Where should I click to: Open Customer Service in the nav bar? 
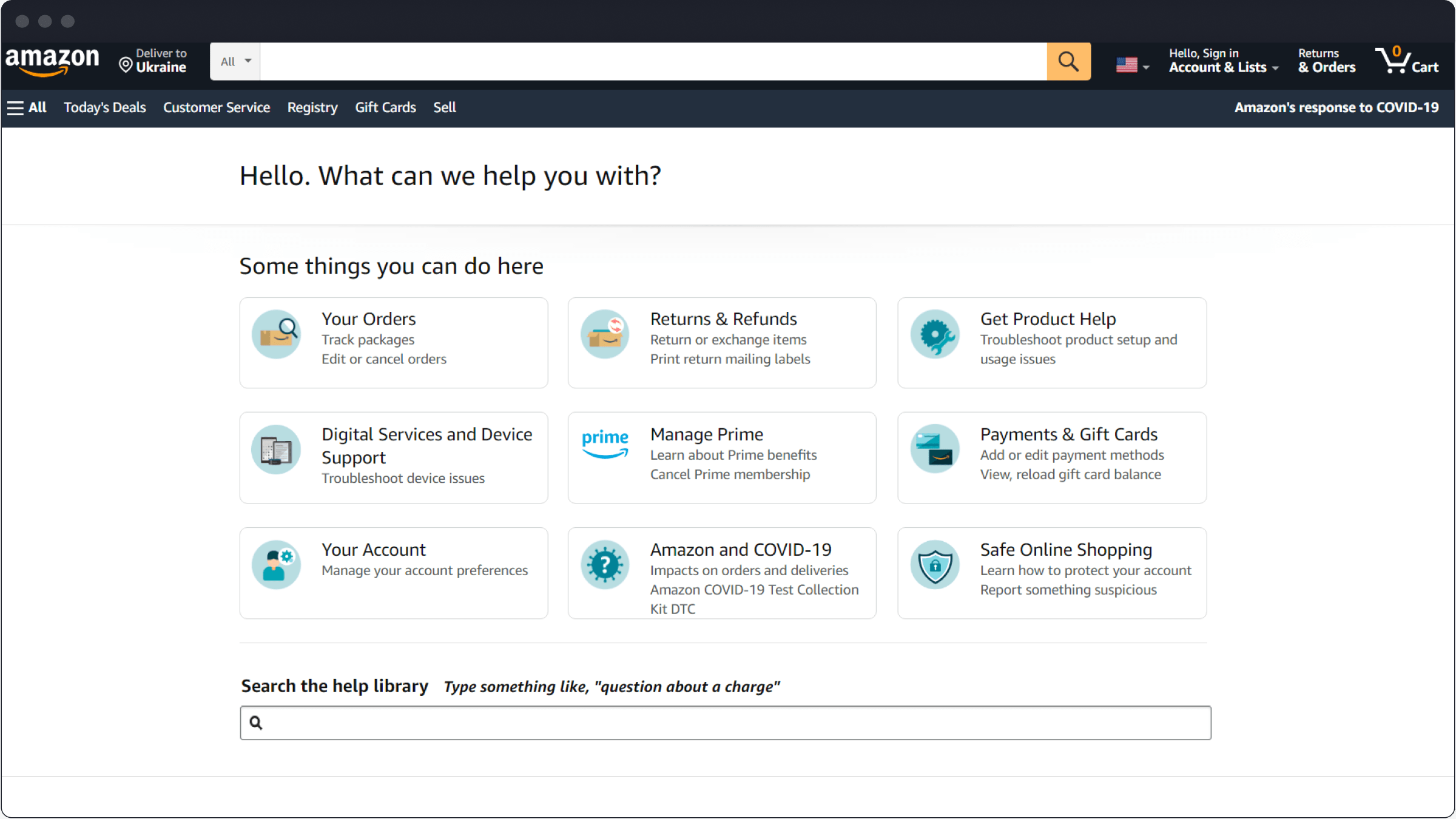pos(217,108)
